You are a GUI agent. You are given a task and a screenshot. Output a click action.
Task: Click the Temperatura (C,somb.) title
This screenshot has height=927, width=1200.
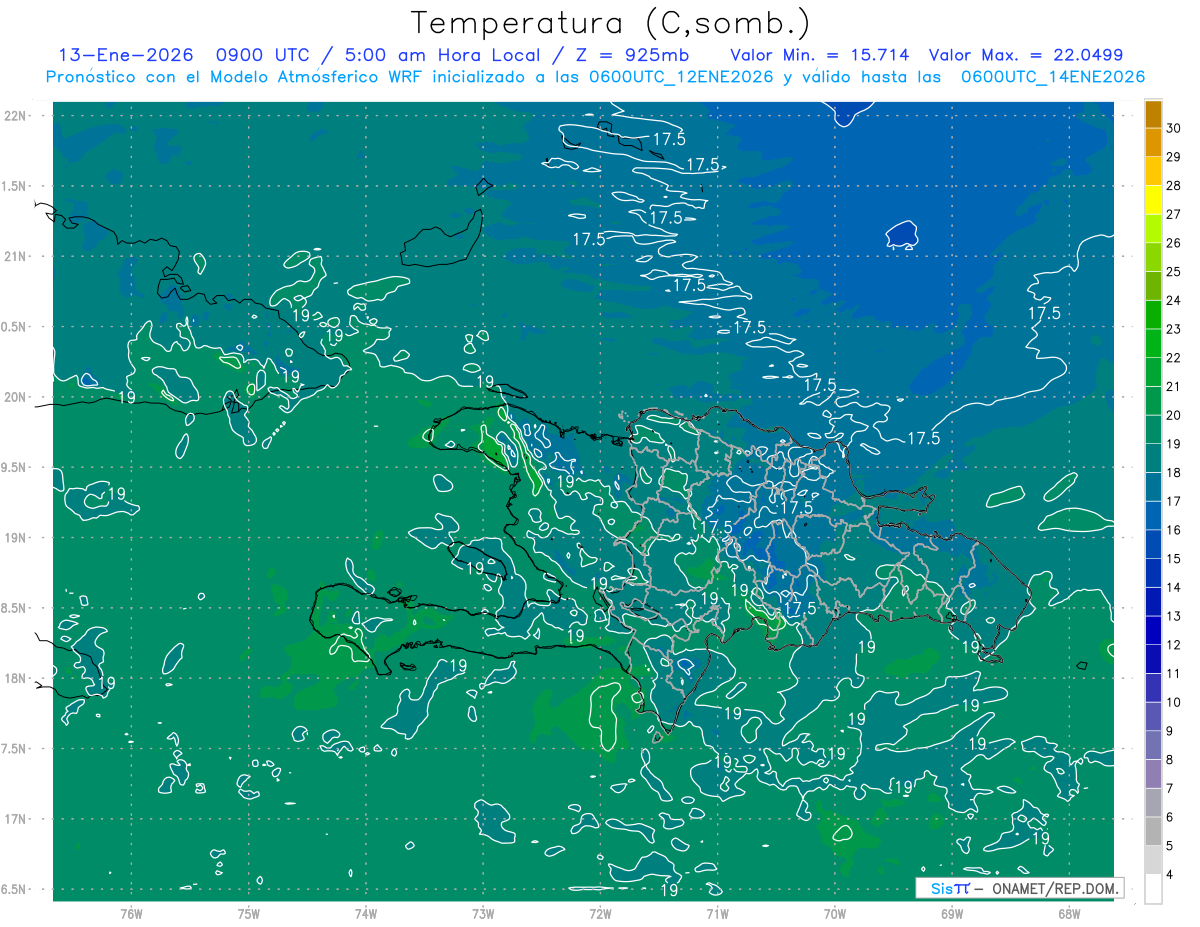(x=611, y=22)
